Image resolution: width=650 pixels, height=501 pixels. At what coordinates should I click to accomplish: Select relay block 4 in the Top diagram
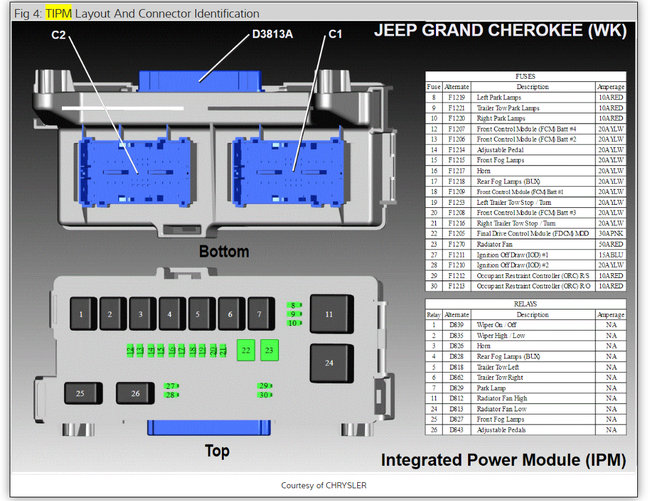pos(172,314)
